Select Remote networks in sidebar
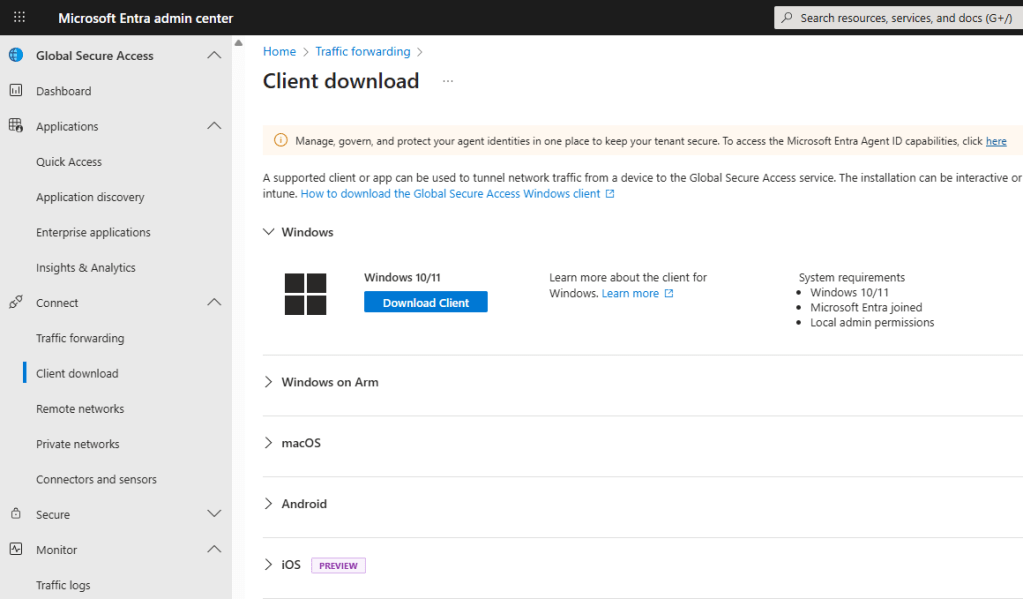 pyautogui.click(x=80, y=409)
